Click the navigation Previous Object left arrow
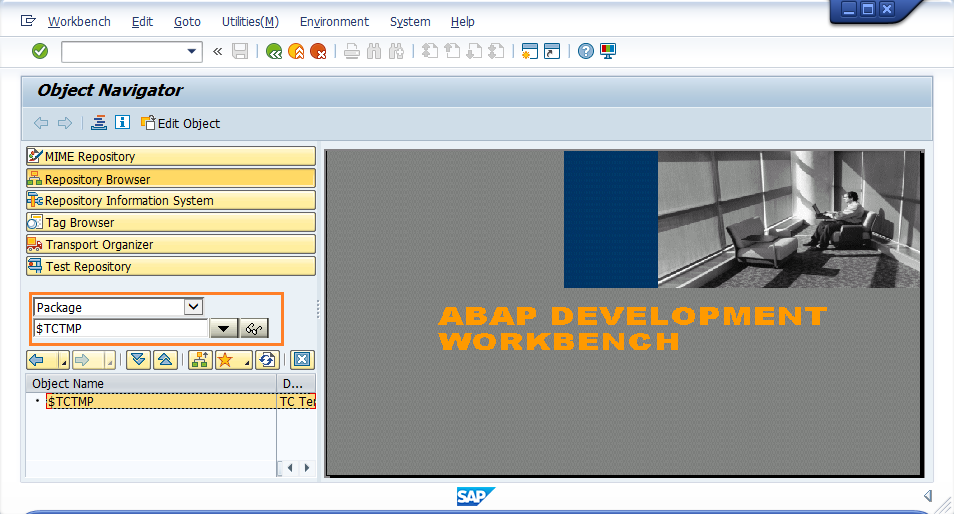The height and width of the screenshot is (514, 954). (38, 360)
